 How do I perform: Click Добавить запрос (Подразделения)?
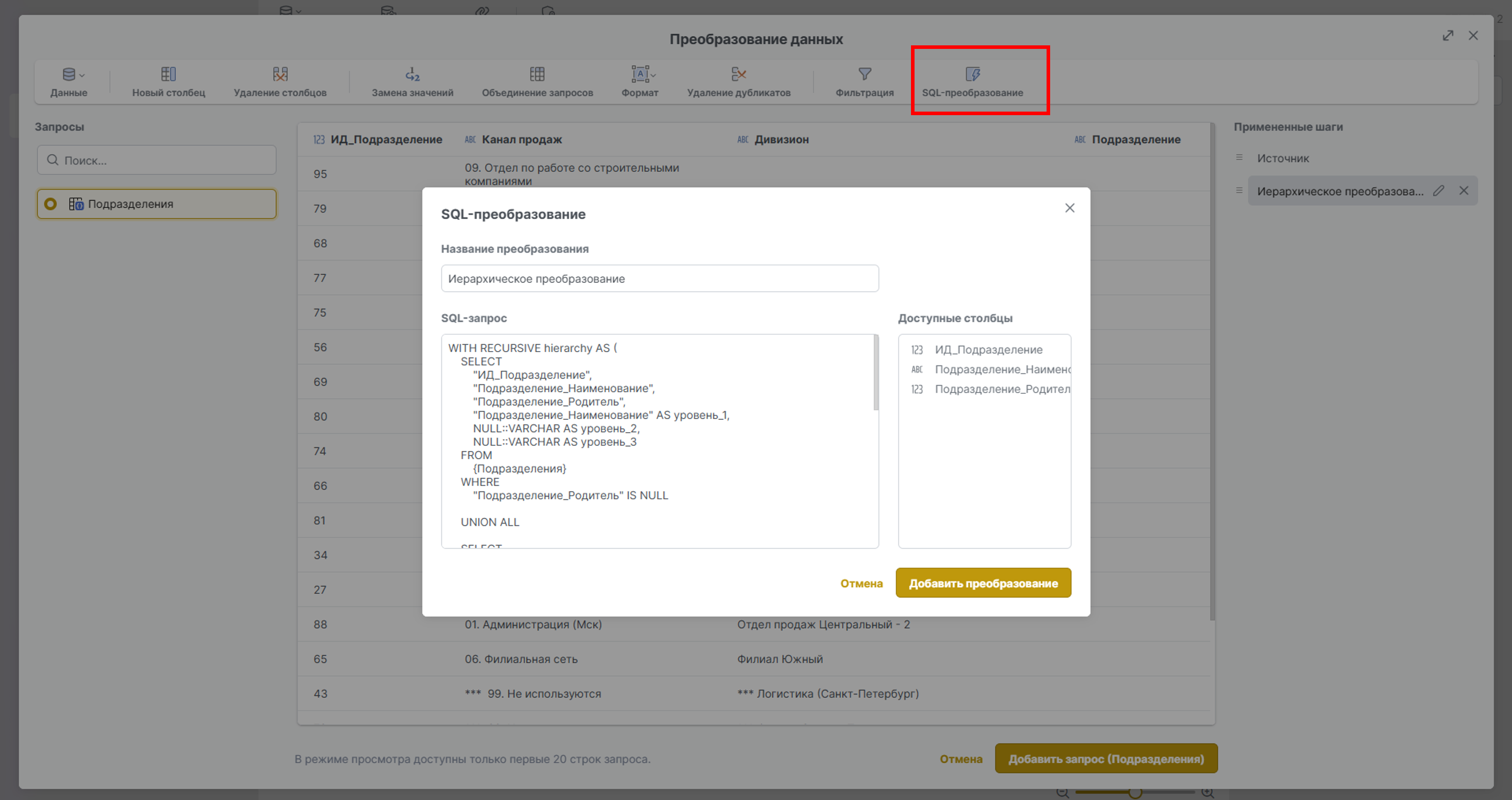1106,758
